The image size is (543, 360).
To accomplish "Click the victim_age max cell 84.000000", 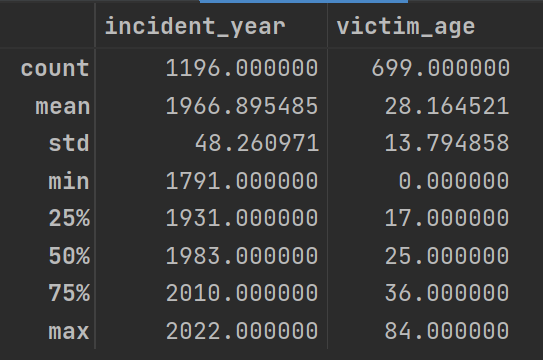I will pos(447,331).
